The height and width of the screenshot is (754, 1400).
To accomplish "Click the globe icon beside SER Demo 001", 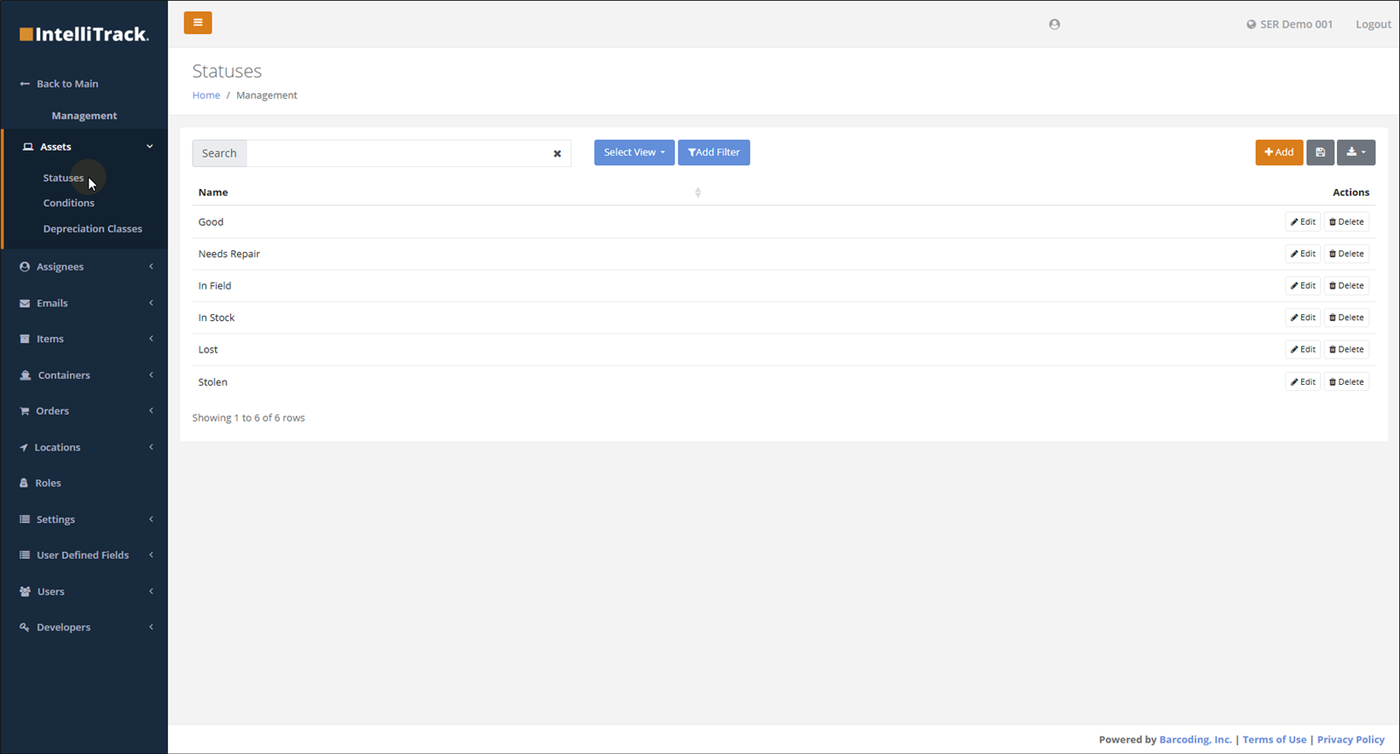I will (x=1251, y=24).
